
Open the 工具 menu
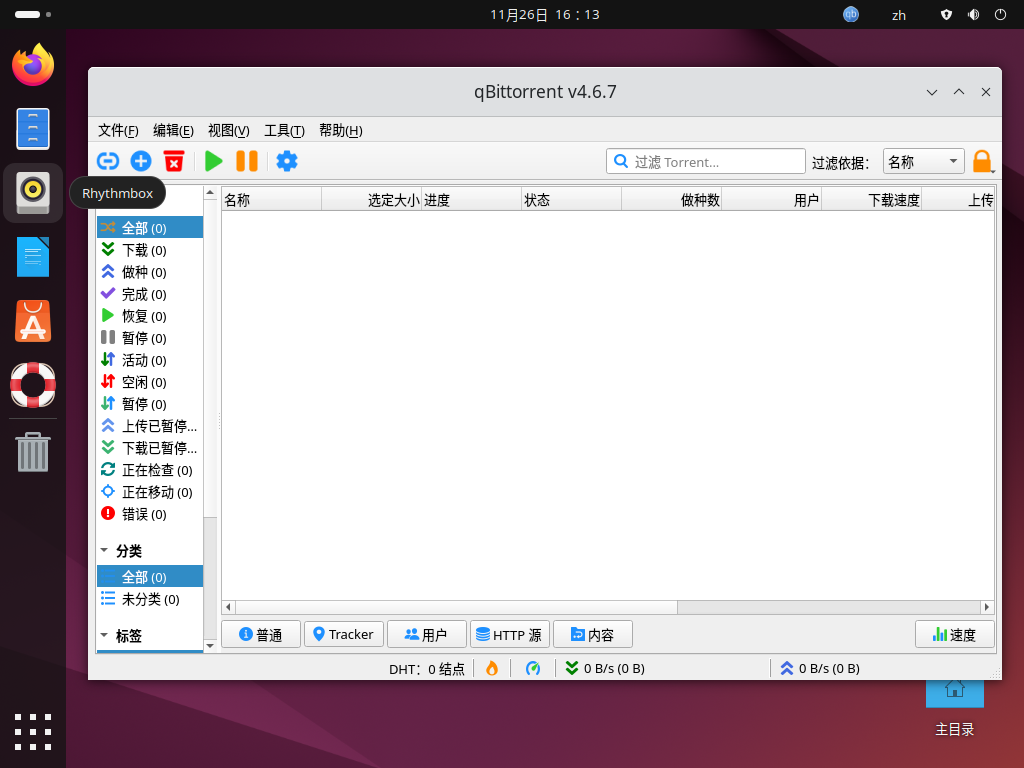(284, 130)
